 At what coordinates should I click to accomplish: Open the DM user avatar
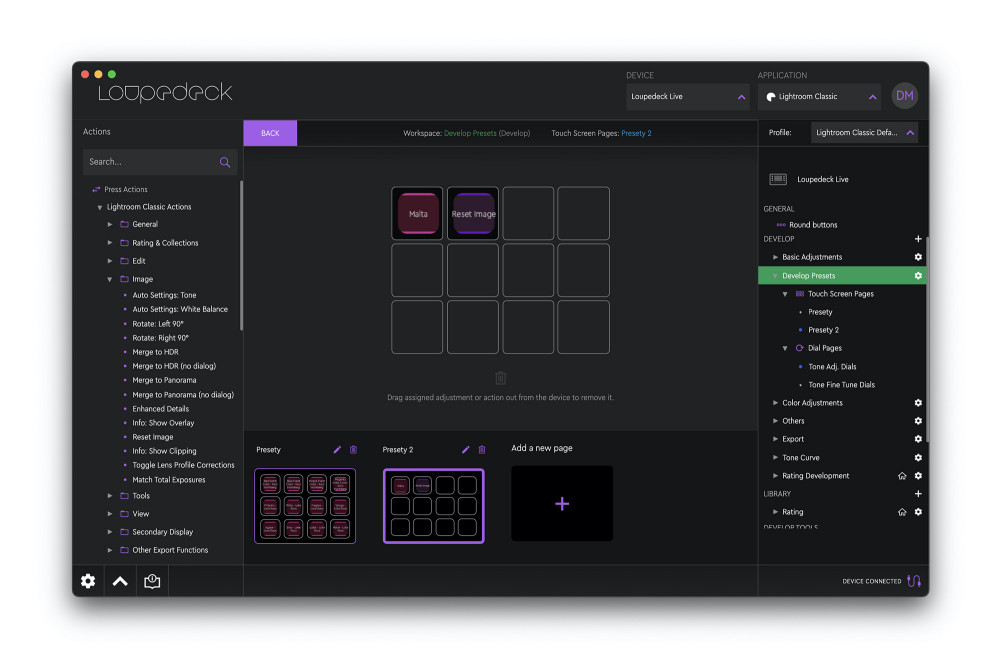point(904,96)
